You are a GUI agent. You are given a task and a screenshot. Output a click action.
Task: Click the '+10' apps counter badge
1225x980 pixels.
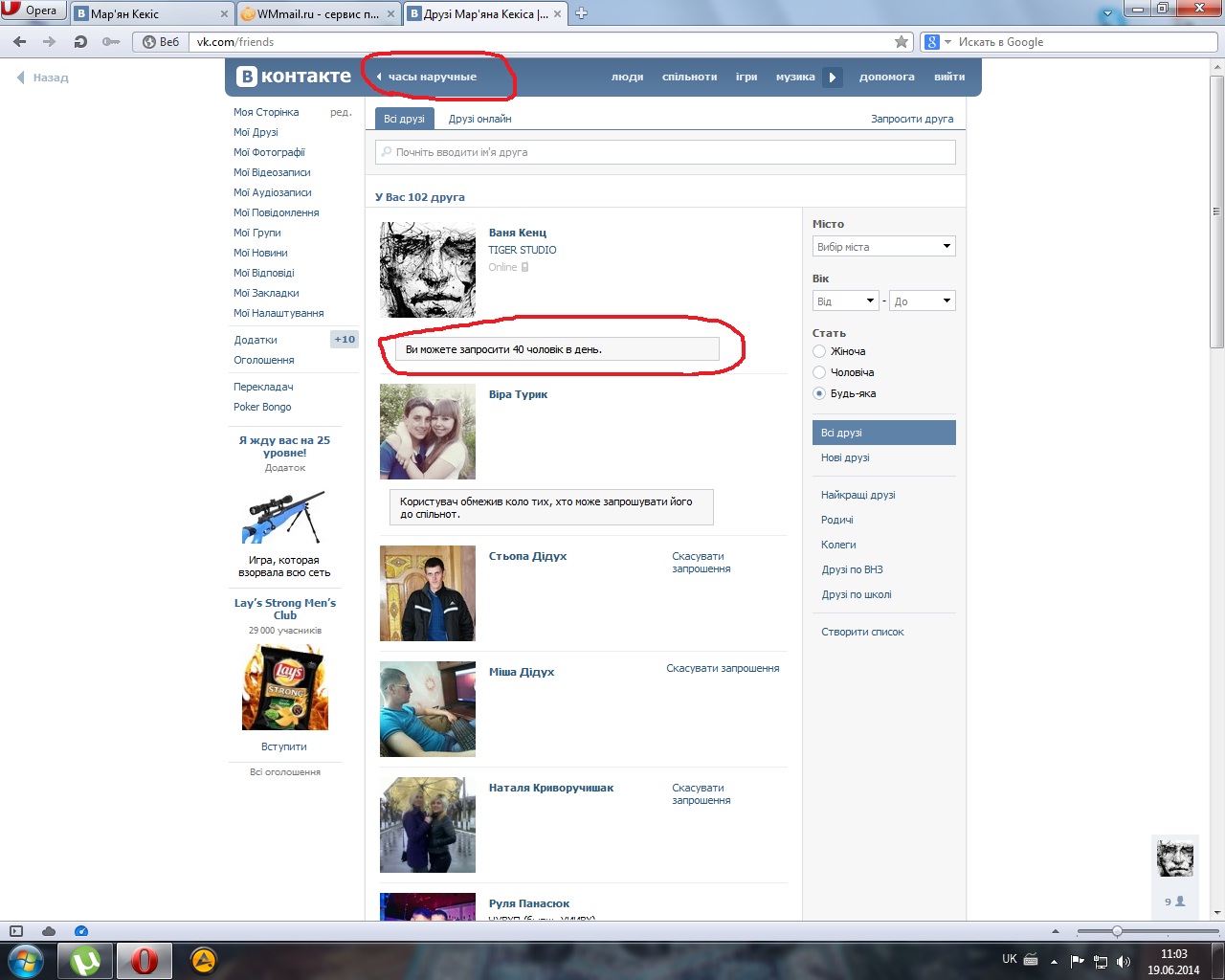[x=345, y=340]
